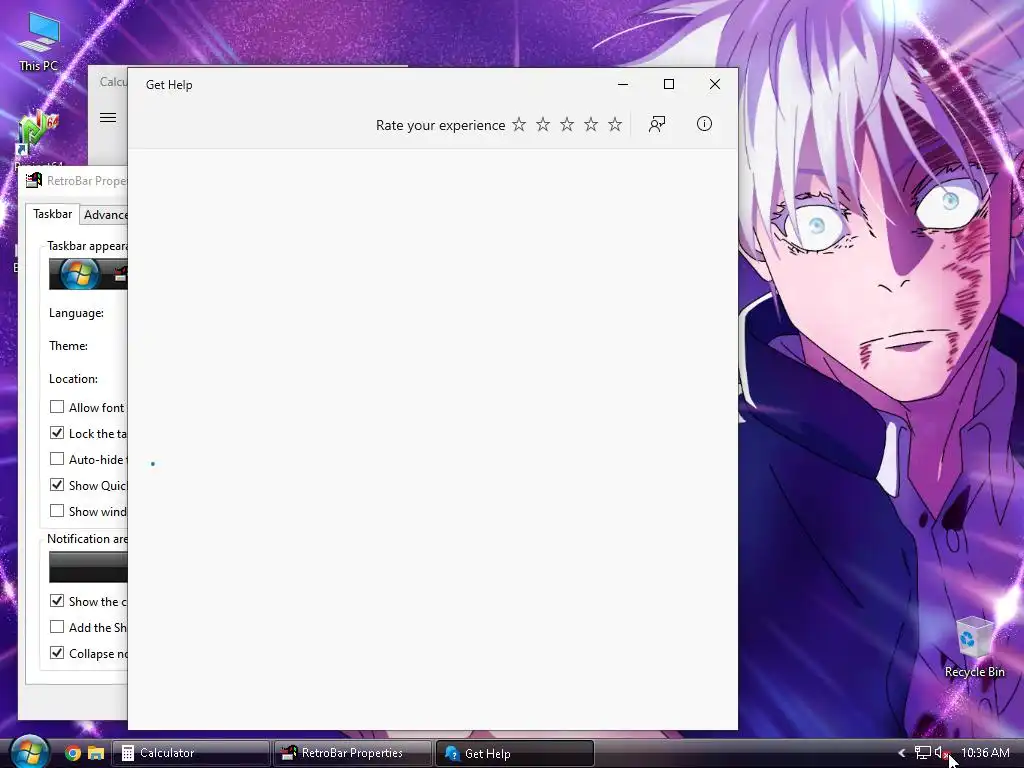Screen dimensions: 1024x768
Task: Switch to Get Help taskbar button
Action: (515, 753)
